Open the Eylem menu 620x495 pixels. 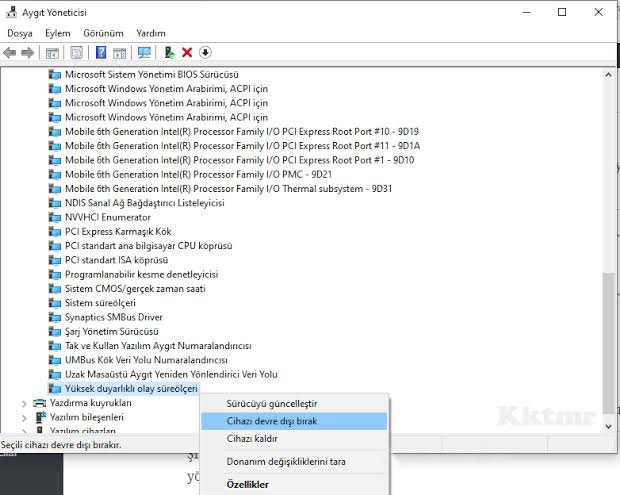pos(58,33)
